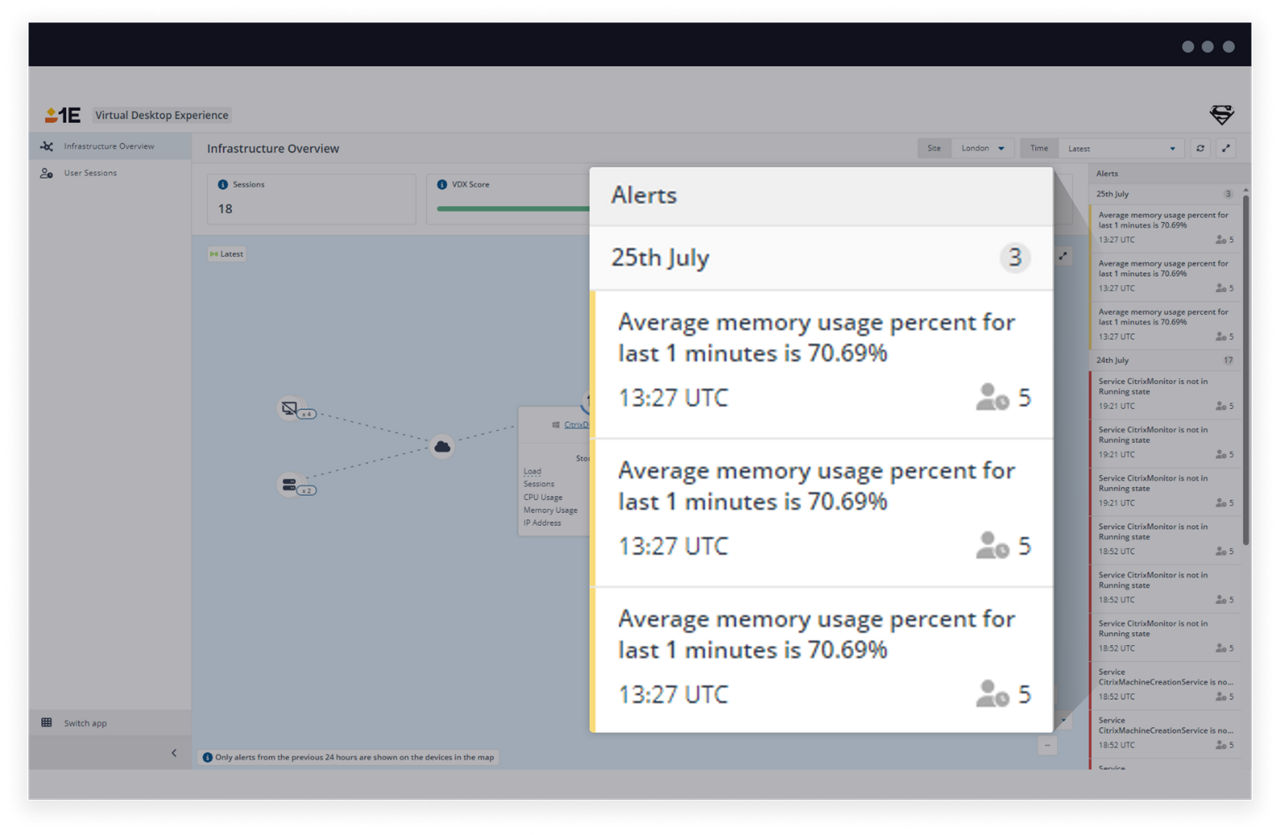Click the Memory Usage label in tooltip
Screen dimensions: 1280x835
coord(550,510)
